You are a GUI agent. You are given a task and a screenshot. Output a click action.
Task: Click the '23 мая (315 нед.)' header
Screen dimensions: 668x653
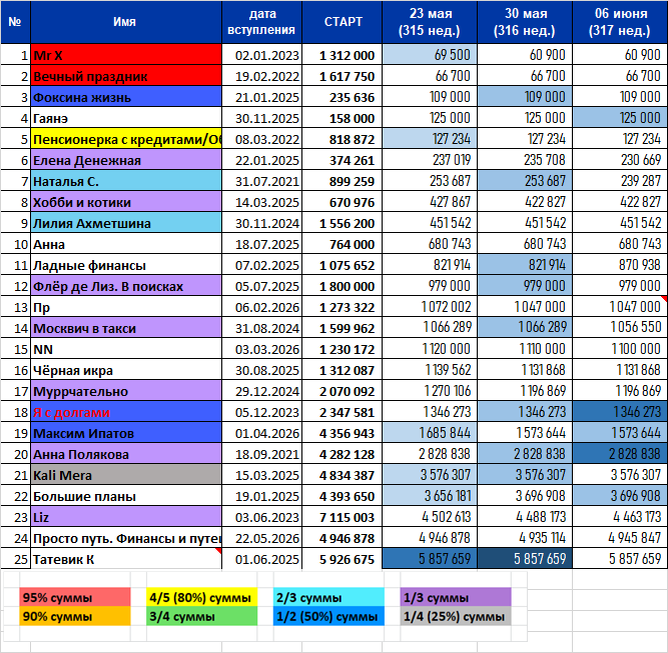430,22
